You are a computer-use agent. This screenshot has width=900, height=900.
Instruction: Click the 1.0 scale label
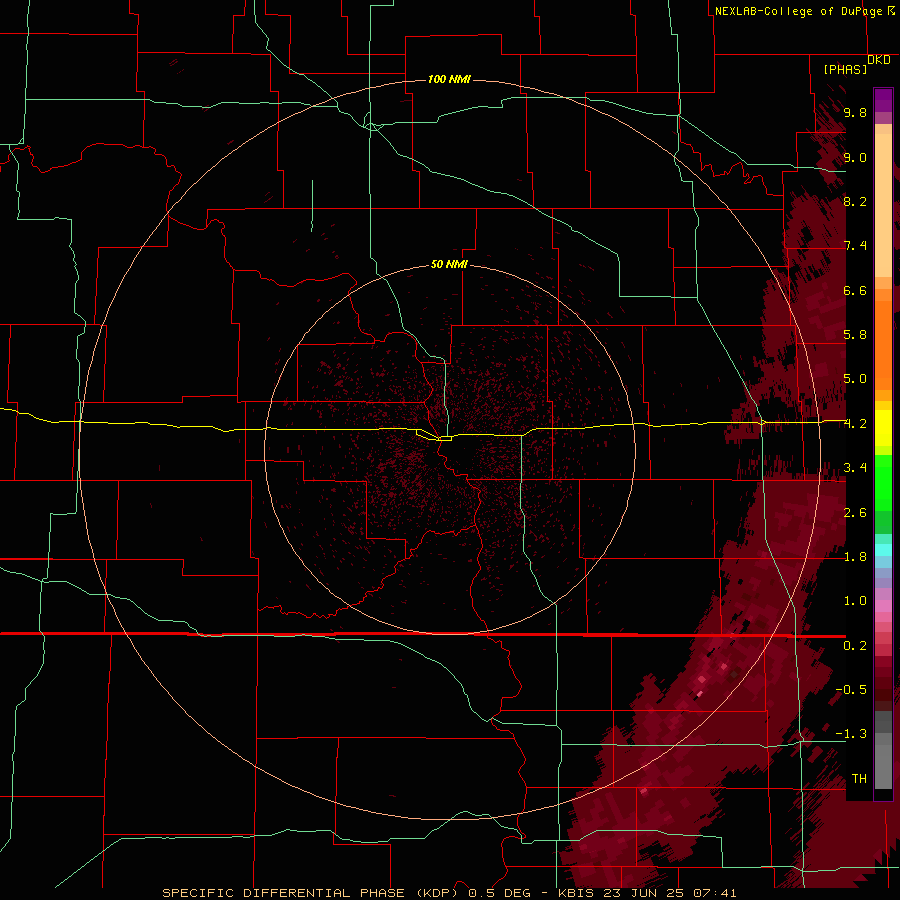855,601
